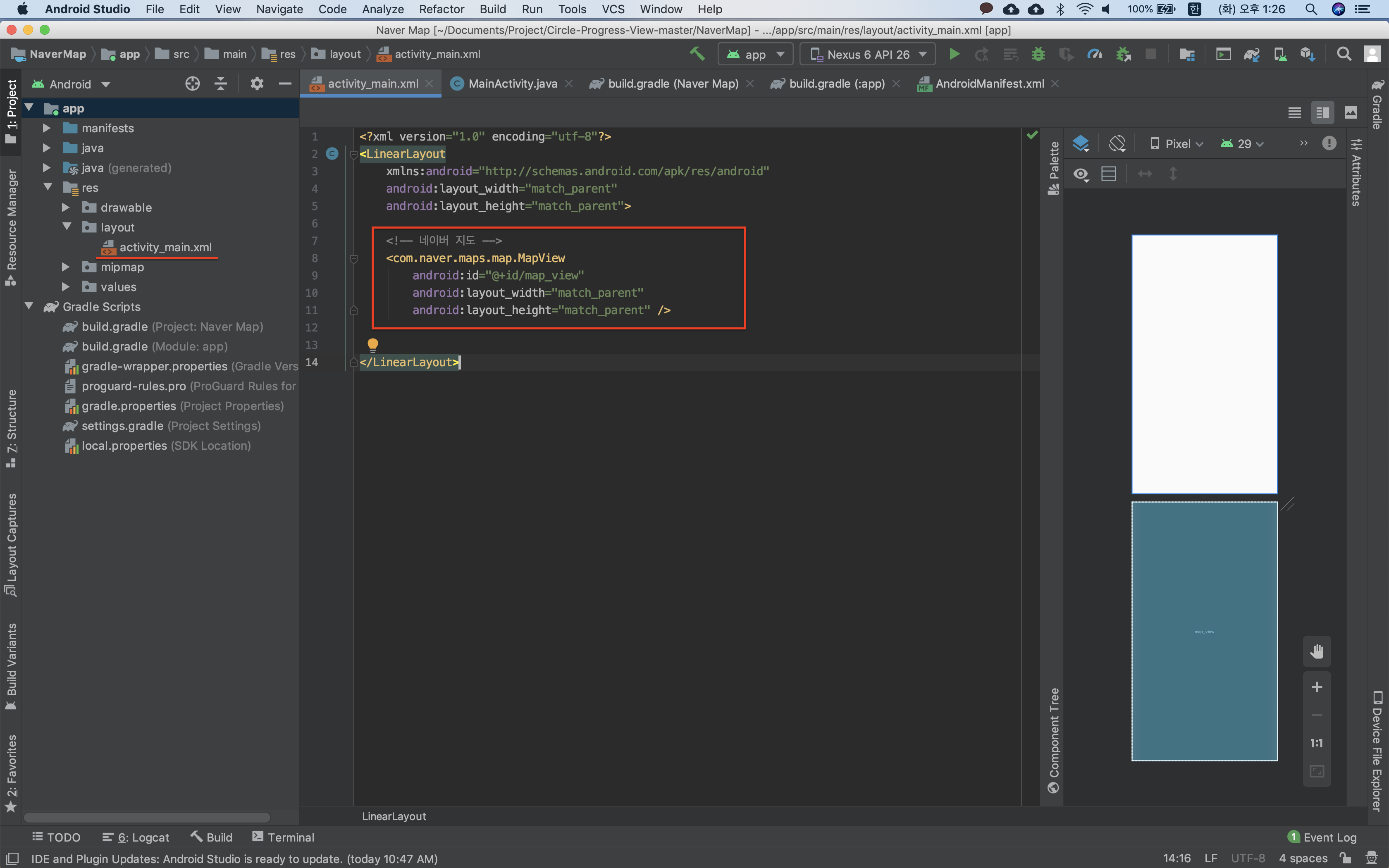Toggle the view options eye icon
Screen dimensions: 1389x868
point(1081,174)
